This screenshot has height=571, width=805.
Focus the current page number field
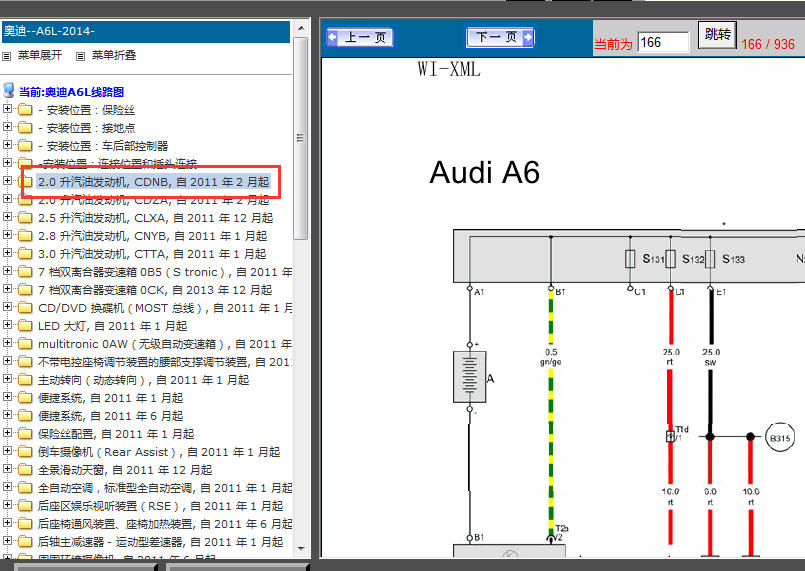pos(663,42)
